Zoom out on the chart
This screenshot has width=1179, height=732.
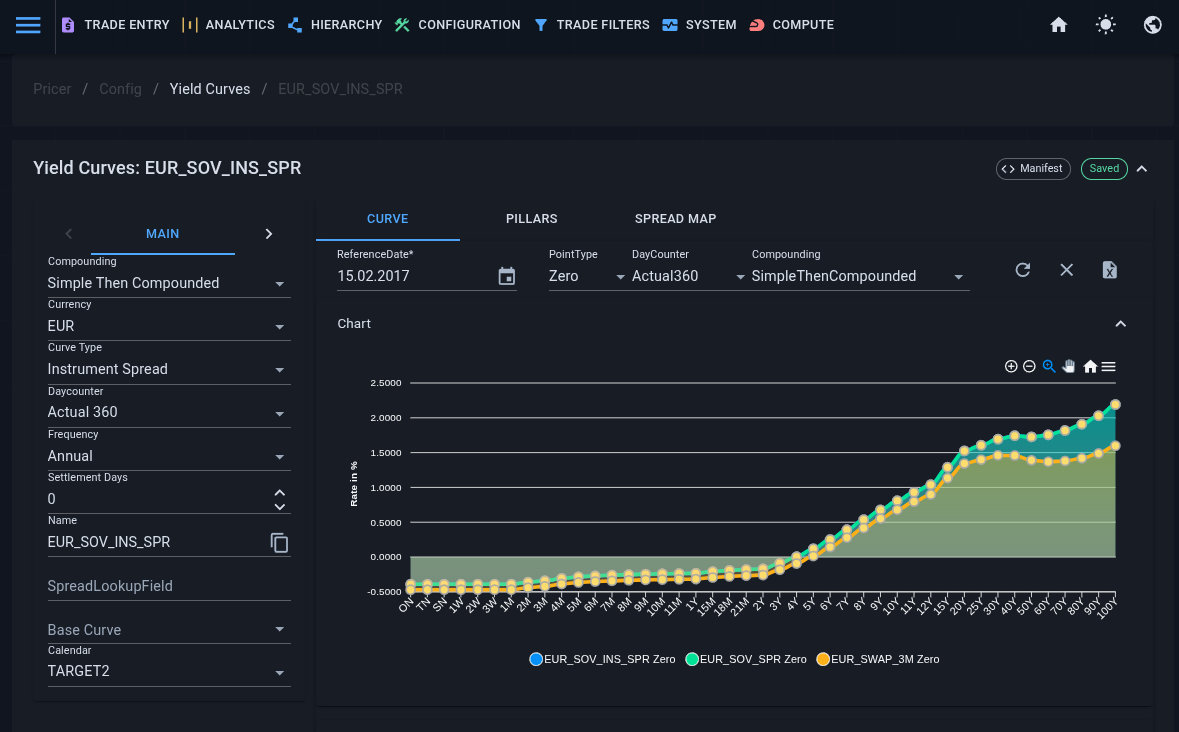tap(1029, 366)
